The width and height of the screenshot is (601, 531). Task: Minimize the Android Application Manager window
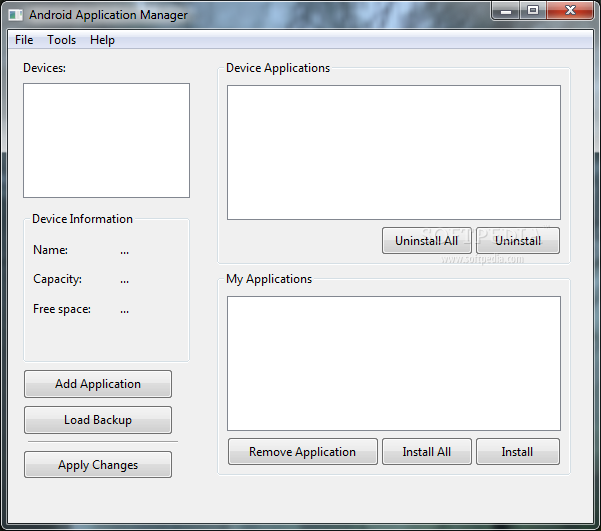click(x=506, y=11)
